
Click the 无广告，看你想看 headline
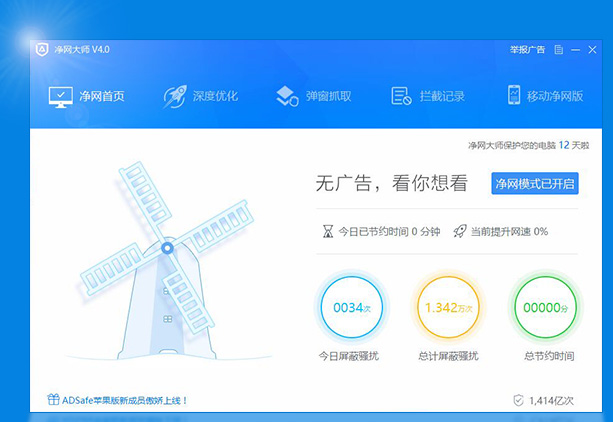[x=391, y=183]
